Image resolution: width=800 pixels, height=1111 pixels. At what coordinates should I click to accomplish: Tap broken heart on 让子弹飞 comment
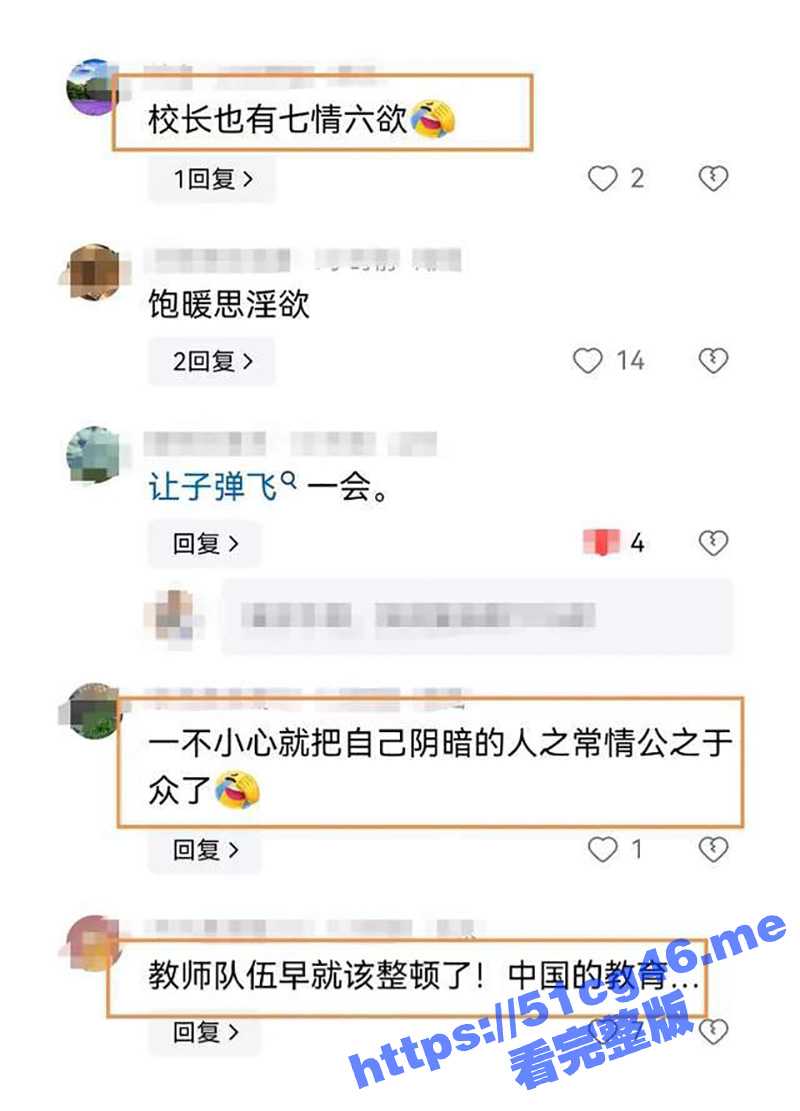(x=713, y=543)
